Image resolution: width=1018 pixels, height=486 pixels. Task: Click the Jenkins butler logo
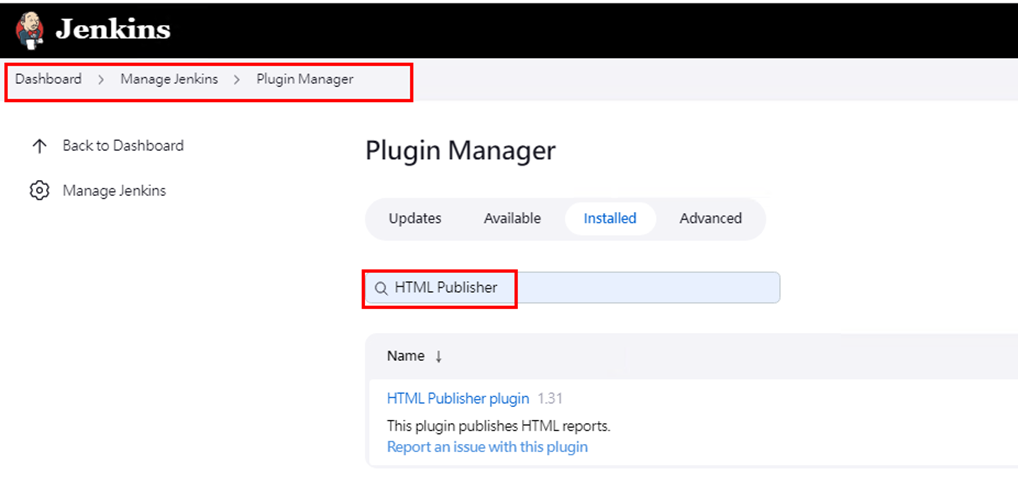[29, 29]
